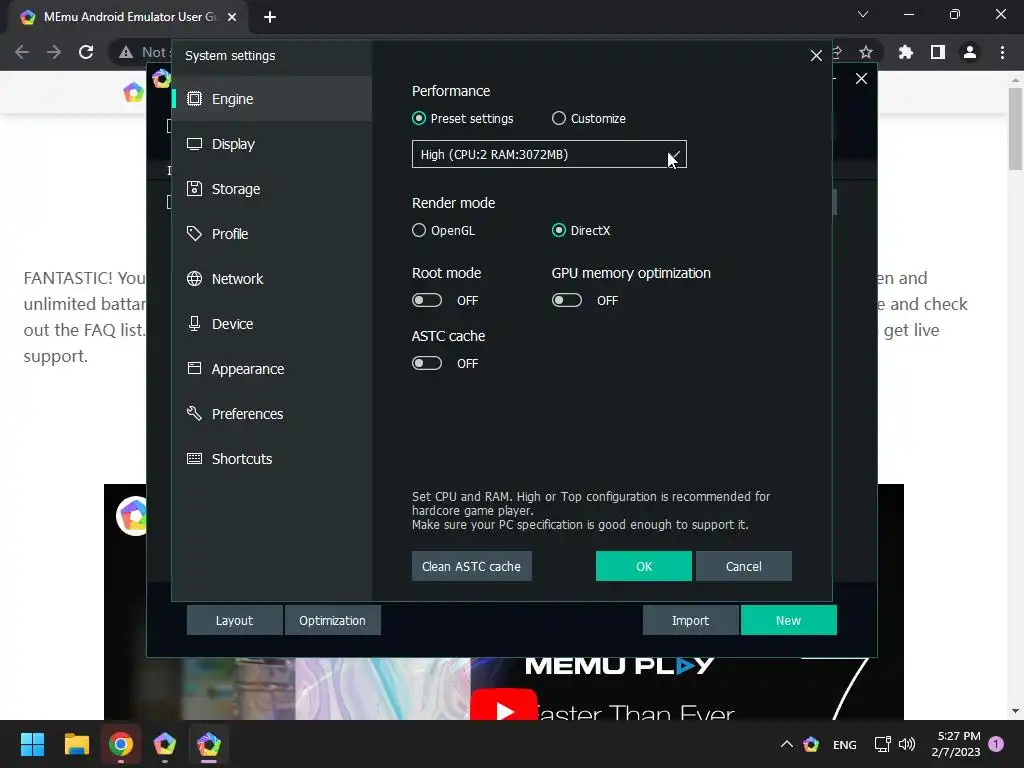Open volume control in tray

[x=907, y=744]
